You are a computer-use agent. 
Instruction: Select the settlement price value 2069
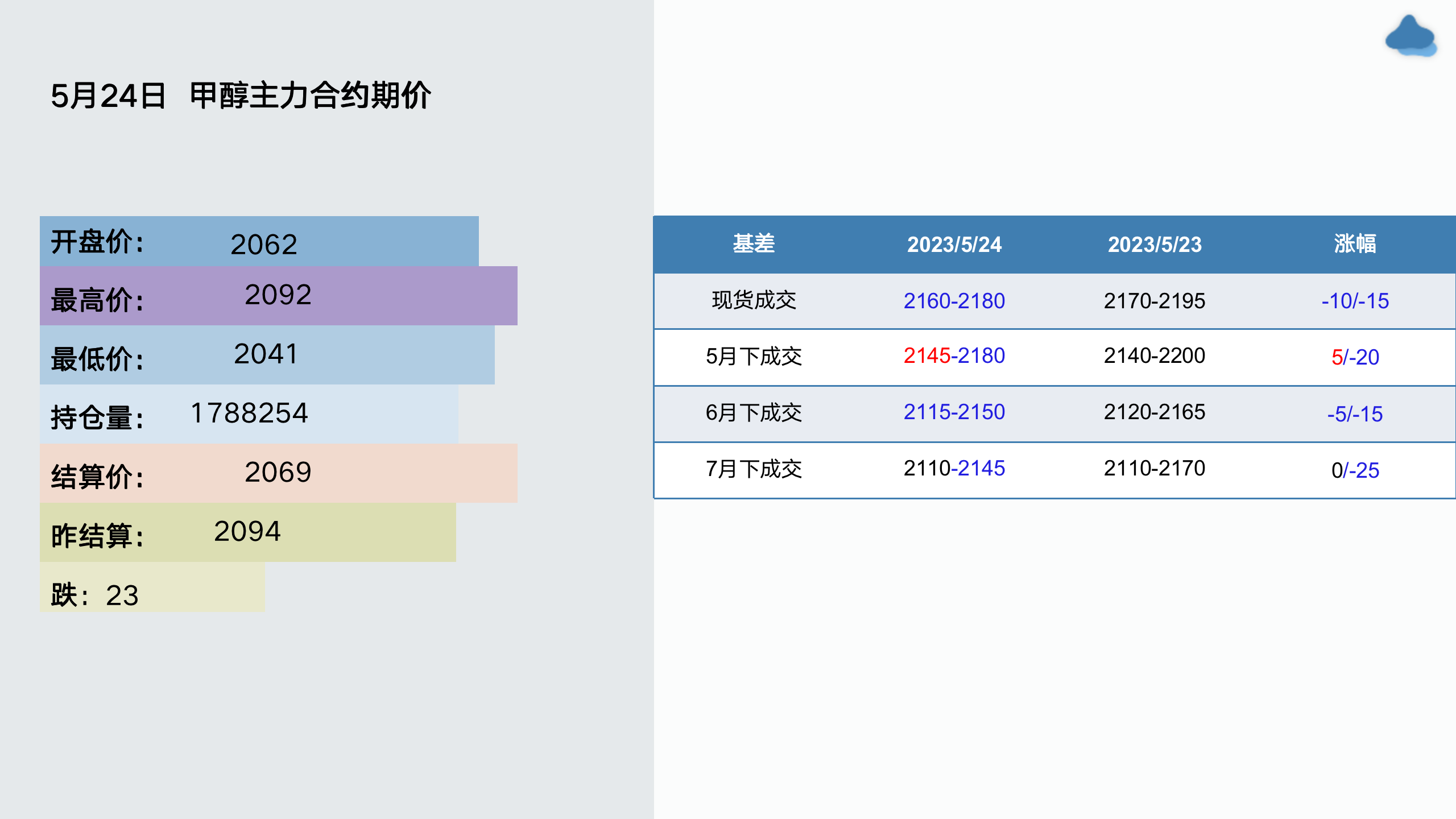pos(278,472)
